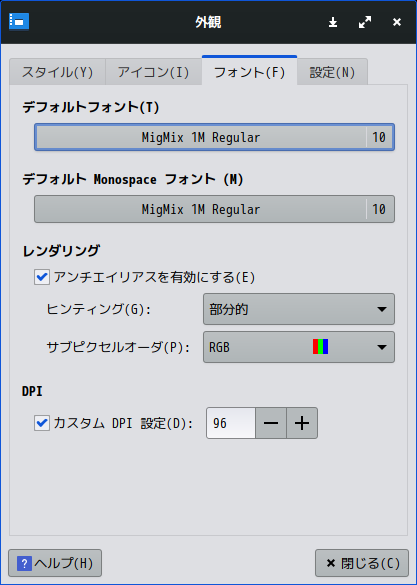This screenshot has height=585, width=417.
Task: Increase DPI with the plus button
Action: click(302, 423)
